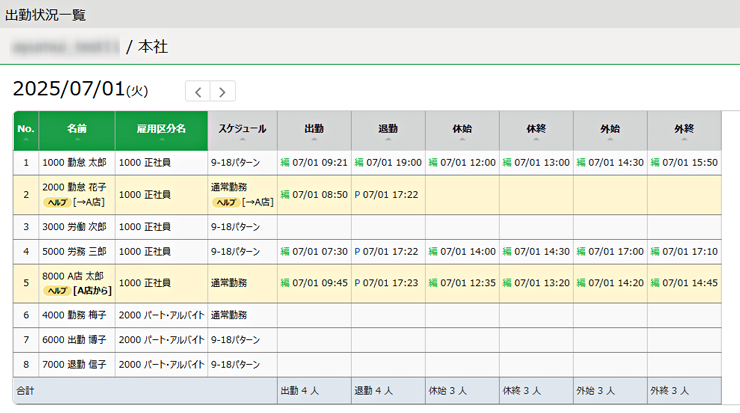Go to next day with right arrow

coord(223,92)
